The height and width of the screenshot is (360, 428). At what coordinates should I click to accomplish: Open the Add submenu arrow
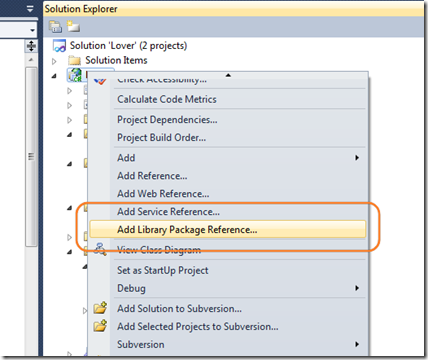tap(357, 158)
